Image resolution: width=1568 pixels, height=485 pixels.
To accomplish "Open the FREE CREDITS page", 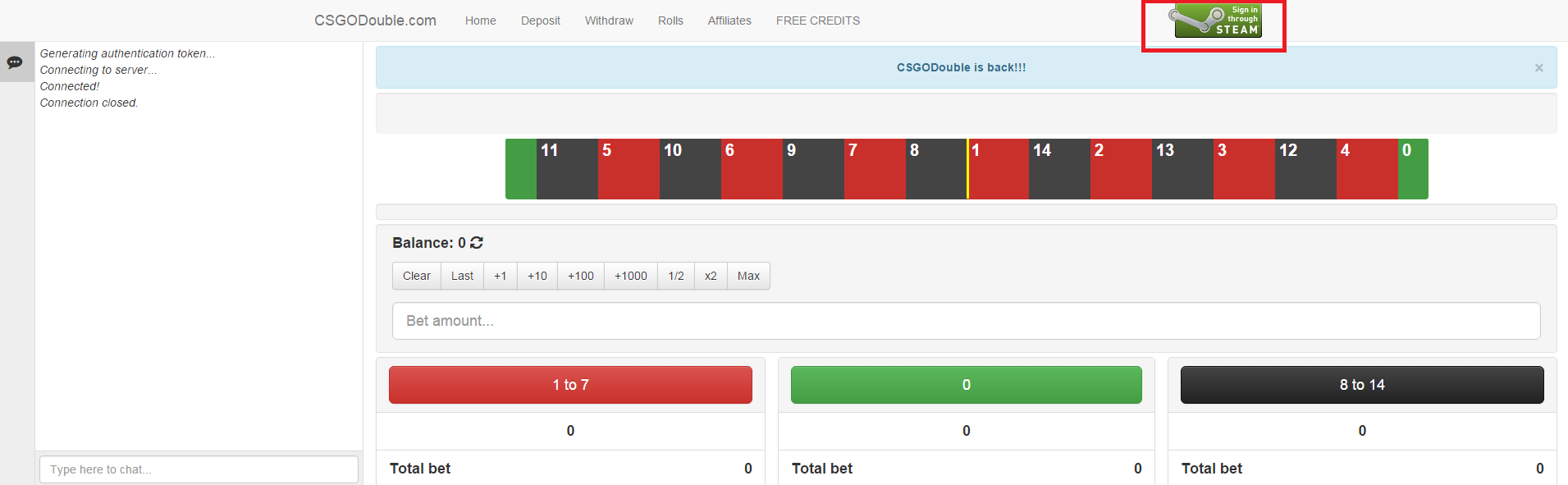I will coord(818,21).
